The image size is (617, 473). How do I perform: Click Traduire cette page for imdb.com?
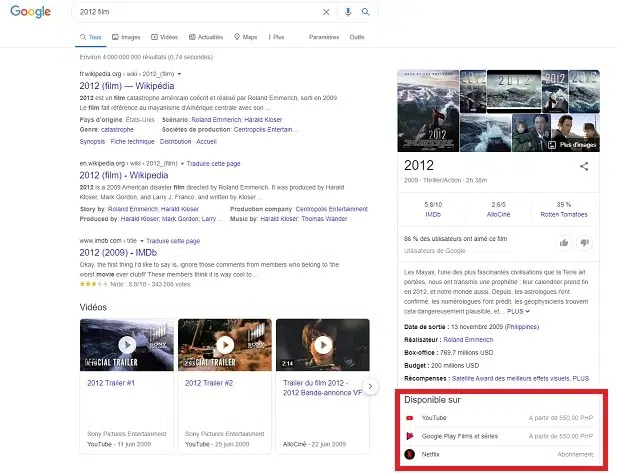[x=173, y=241]
